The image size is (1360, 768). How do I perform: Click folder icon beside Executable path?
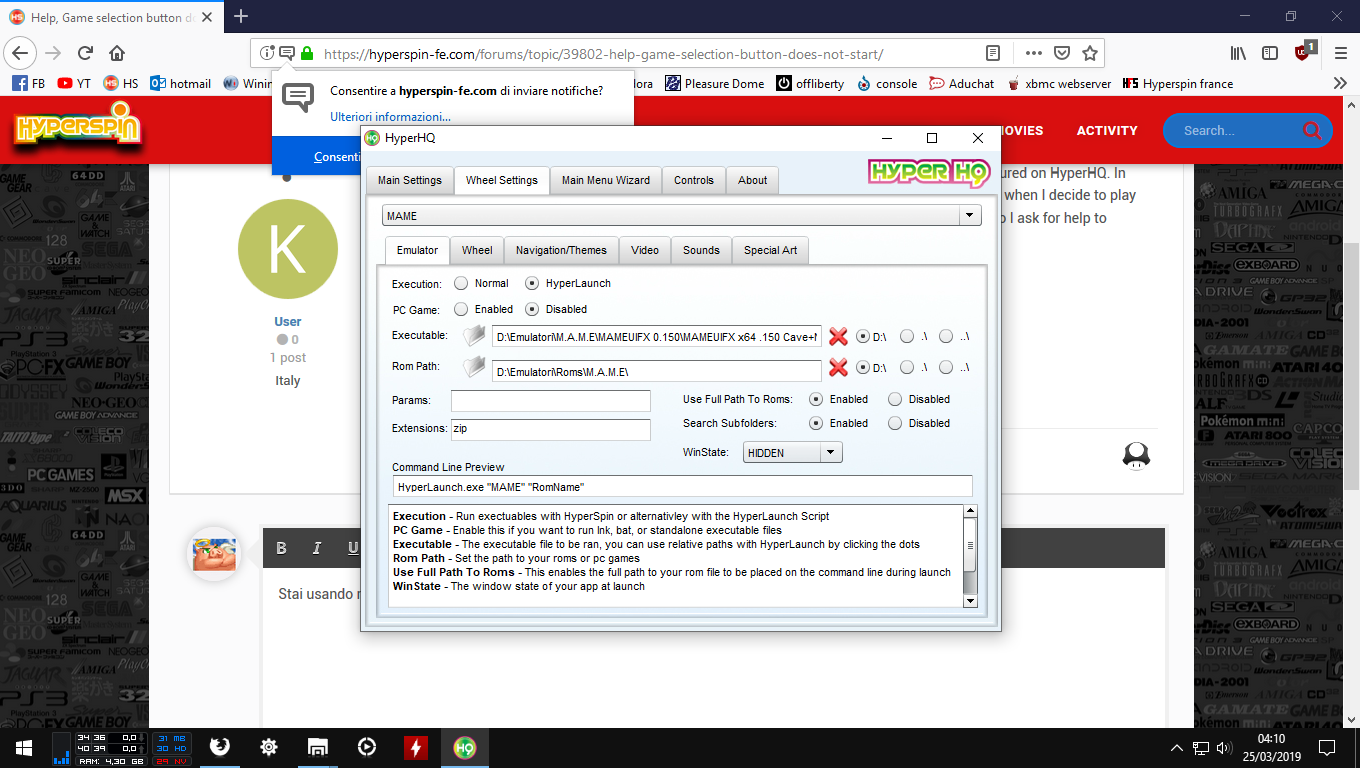pos(474,336)
